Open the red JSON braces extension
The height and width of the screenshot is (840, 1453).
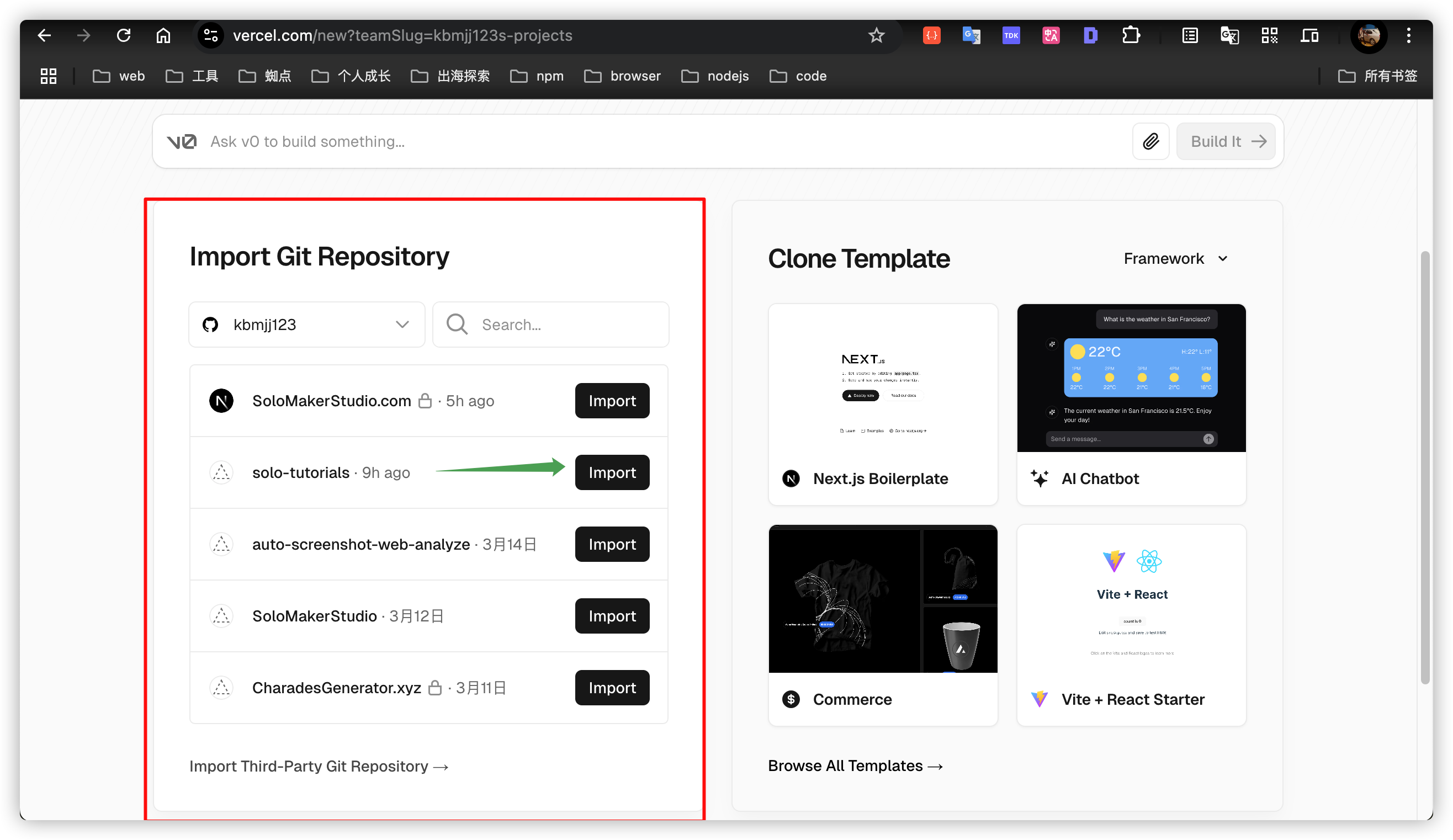pos(931,36)
